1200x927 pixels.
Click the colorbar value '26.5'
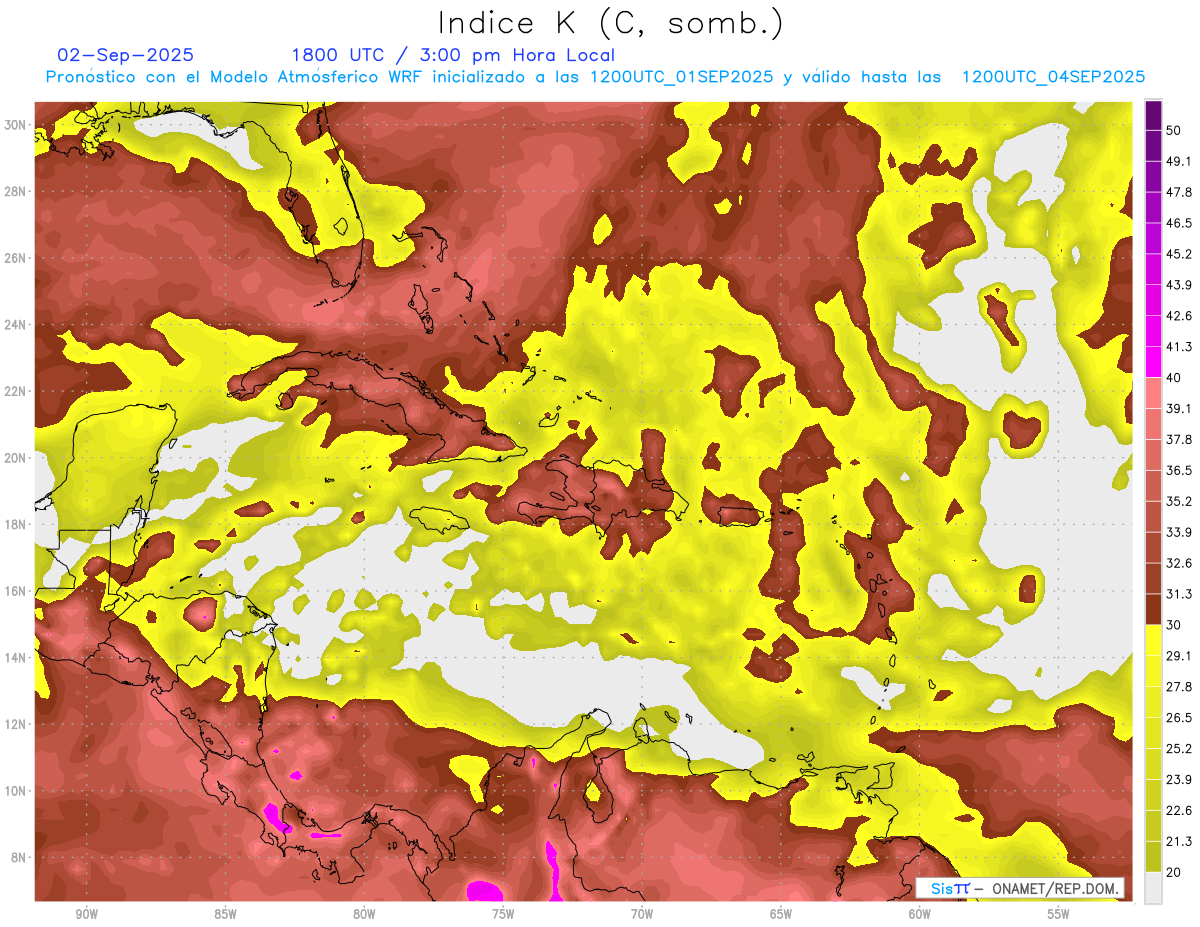pos(1179,718)
